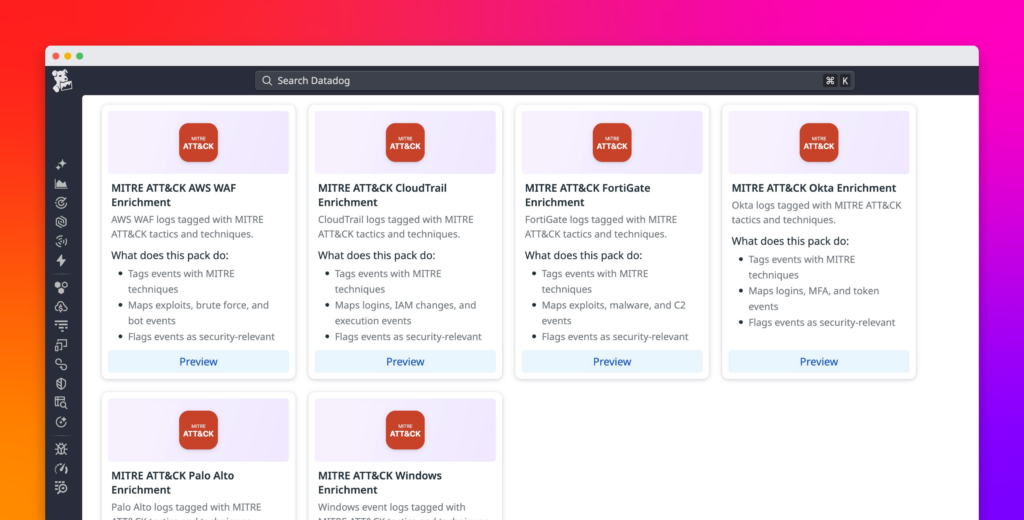
Task: Open MITRE ATT&CK CloudTrail Enrichment title
Action: point(382,195)
